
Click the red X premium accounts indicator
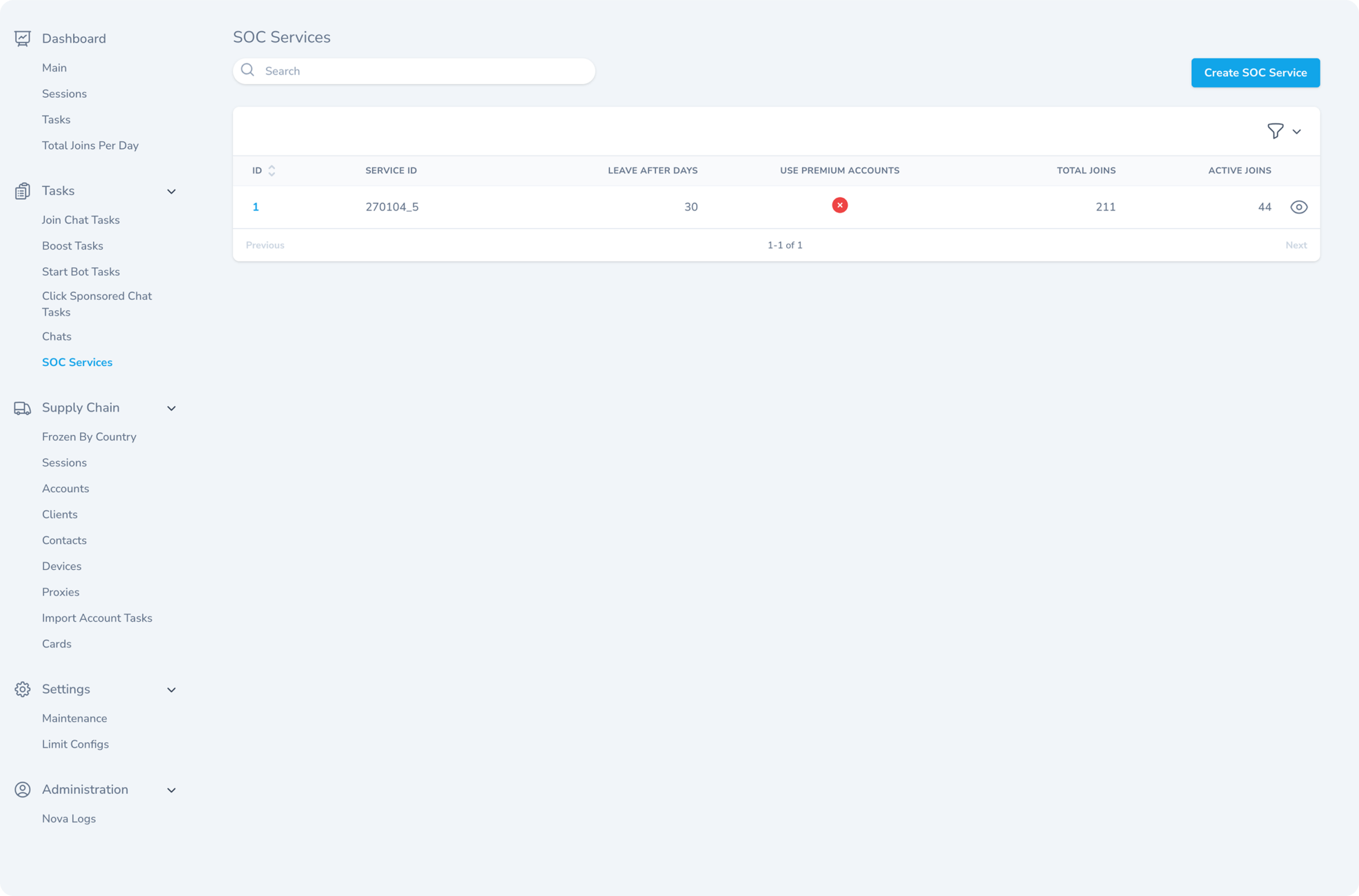[x=839, y=205]
